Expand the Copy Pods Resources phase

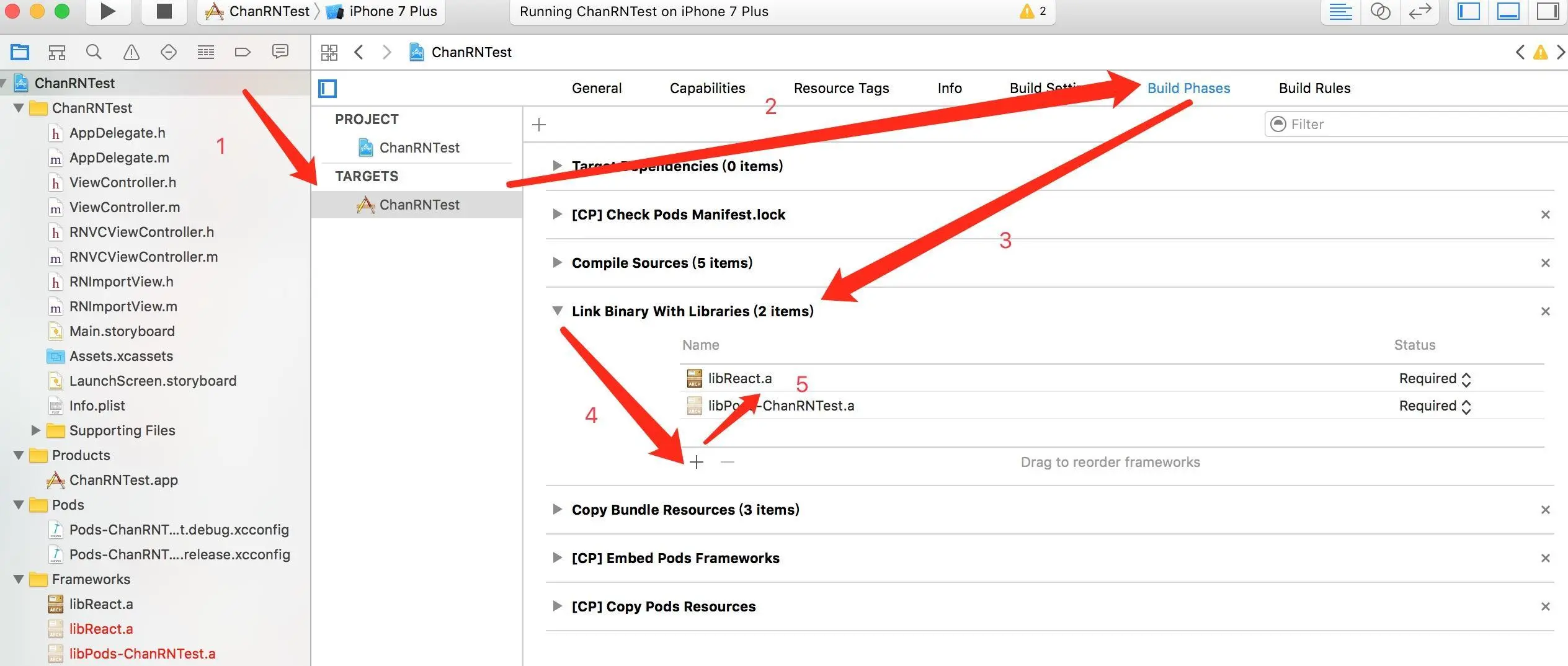[x=557, y=606]
